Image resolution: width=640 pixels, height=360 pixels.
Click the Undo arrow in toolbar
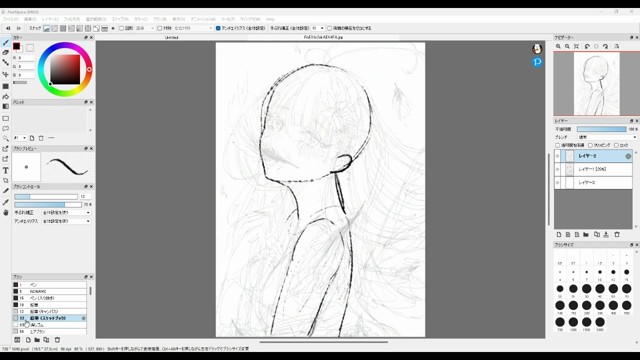coord(8,28)
